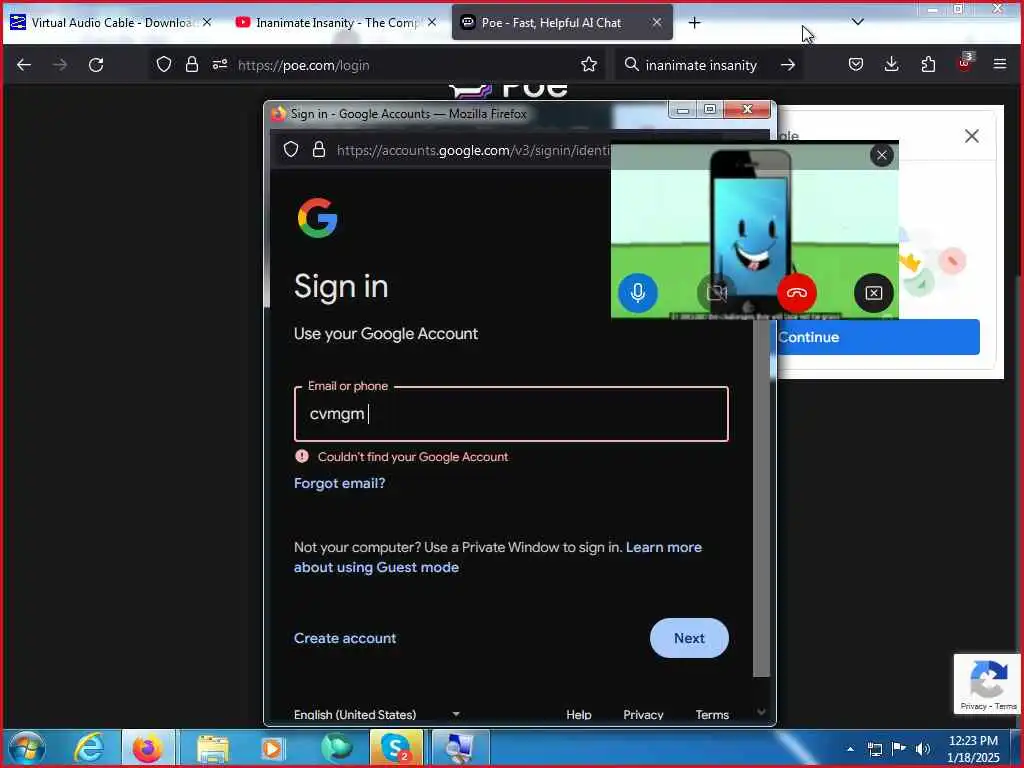Open Action Center flag icon
The image size is (1024, 768).
pyautogui.click(x=899, y=749)
